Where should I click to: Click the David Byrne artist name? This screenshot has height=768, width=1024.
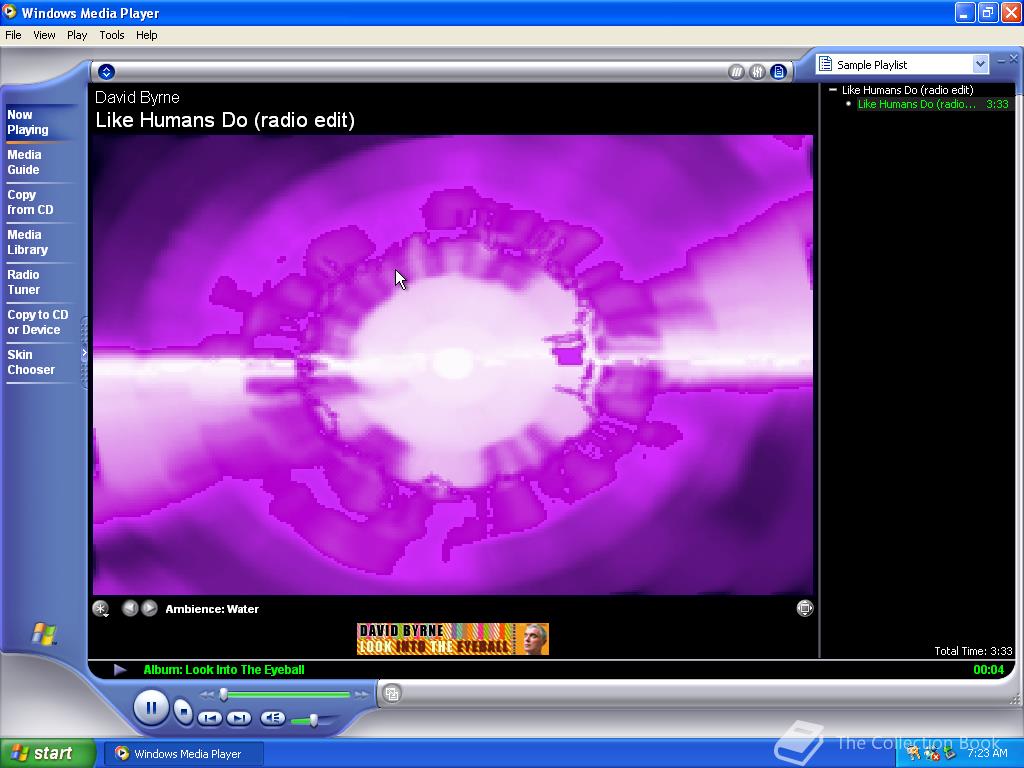click(137, 97)
